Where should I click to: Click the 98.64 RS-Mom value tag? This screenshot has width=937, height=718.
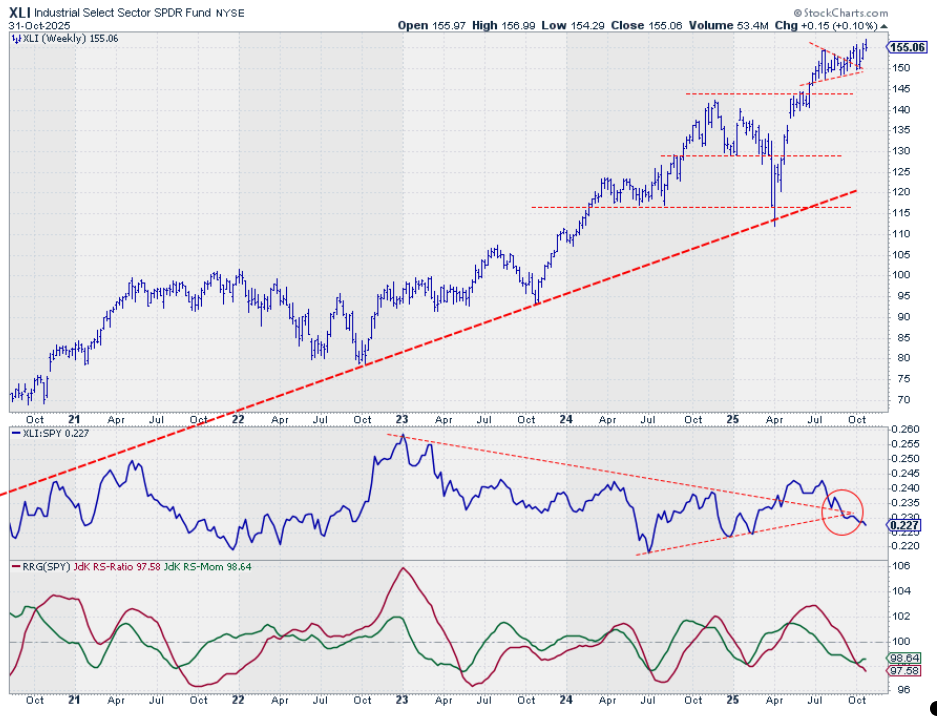pyautogui.click(x=905, y=658)
